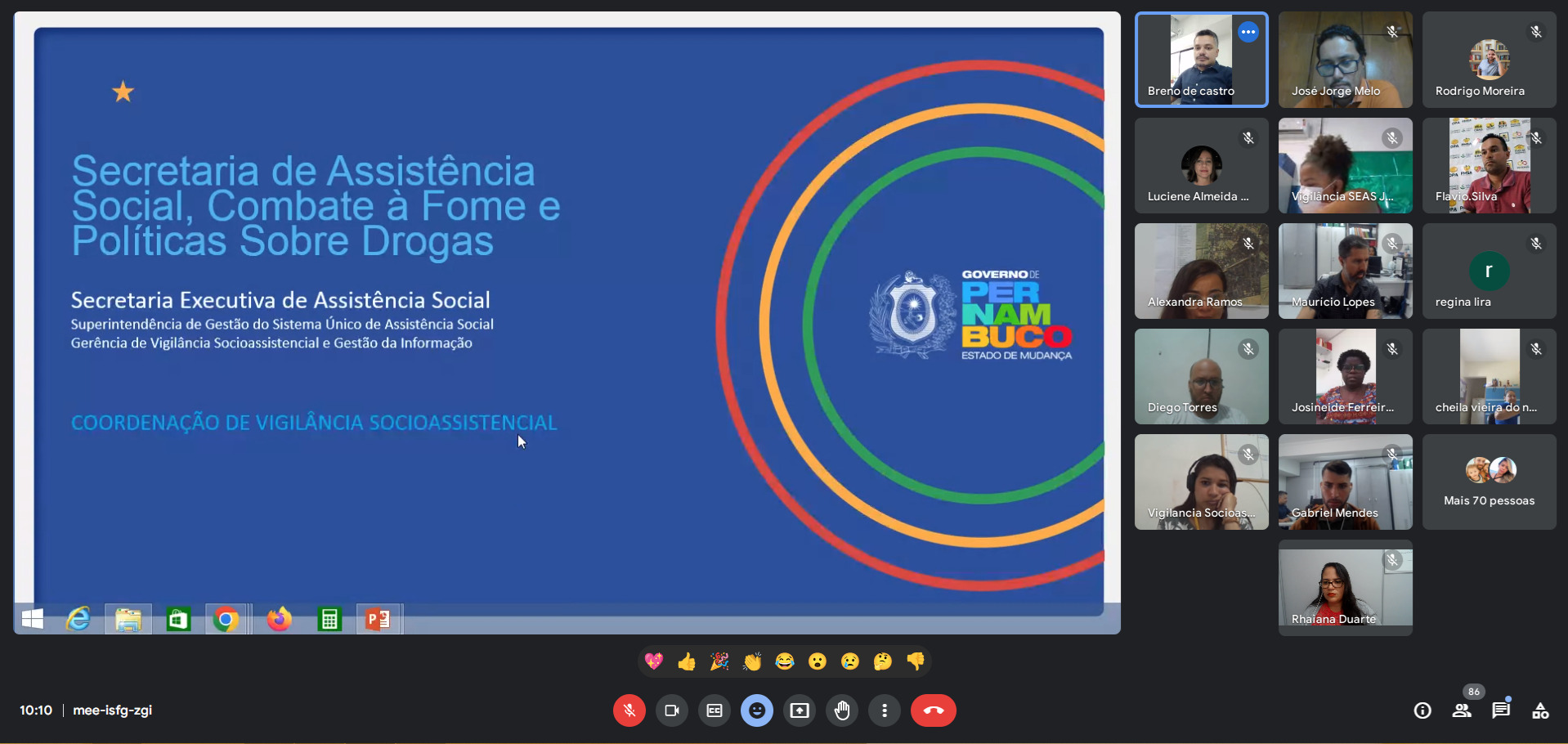
Task: Open meeting details info icon
Action: [1422, 710]
